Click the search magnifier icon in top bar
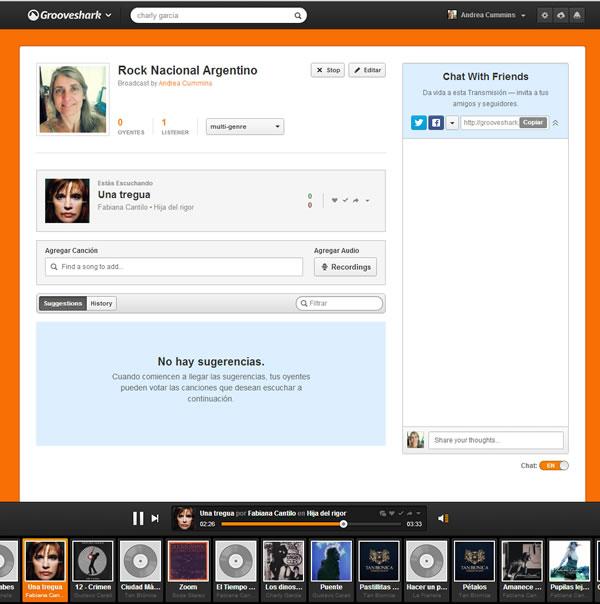Viewport: 600px width, 604px height. coord(298,16)
